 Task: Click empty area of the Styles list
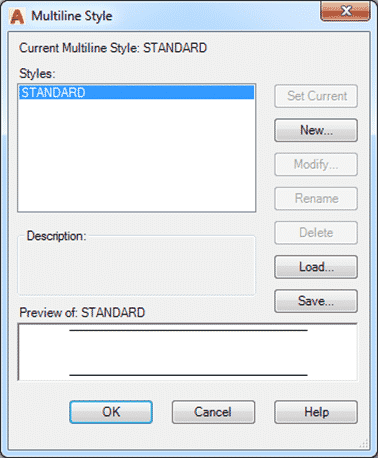pyautogui.click(x=136, y=155)
